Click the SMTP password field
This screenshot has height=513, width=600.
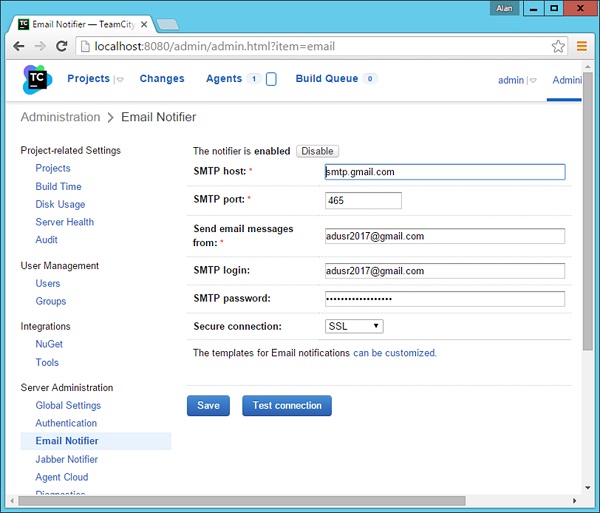(445, 299)
